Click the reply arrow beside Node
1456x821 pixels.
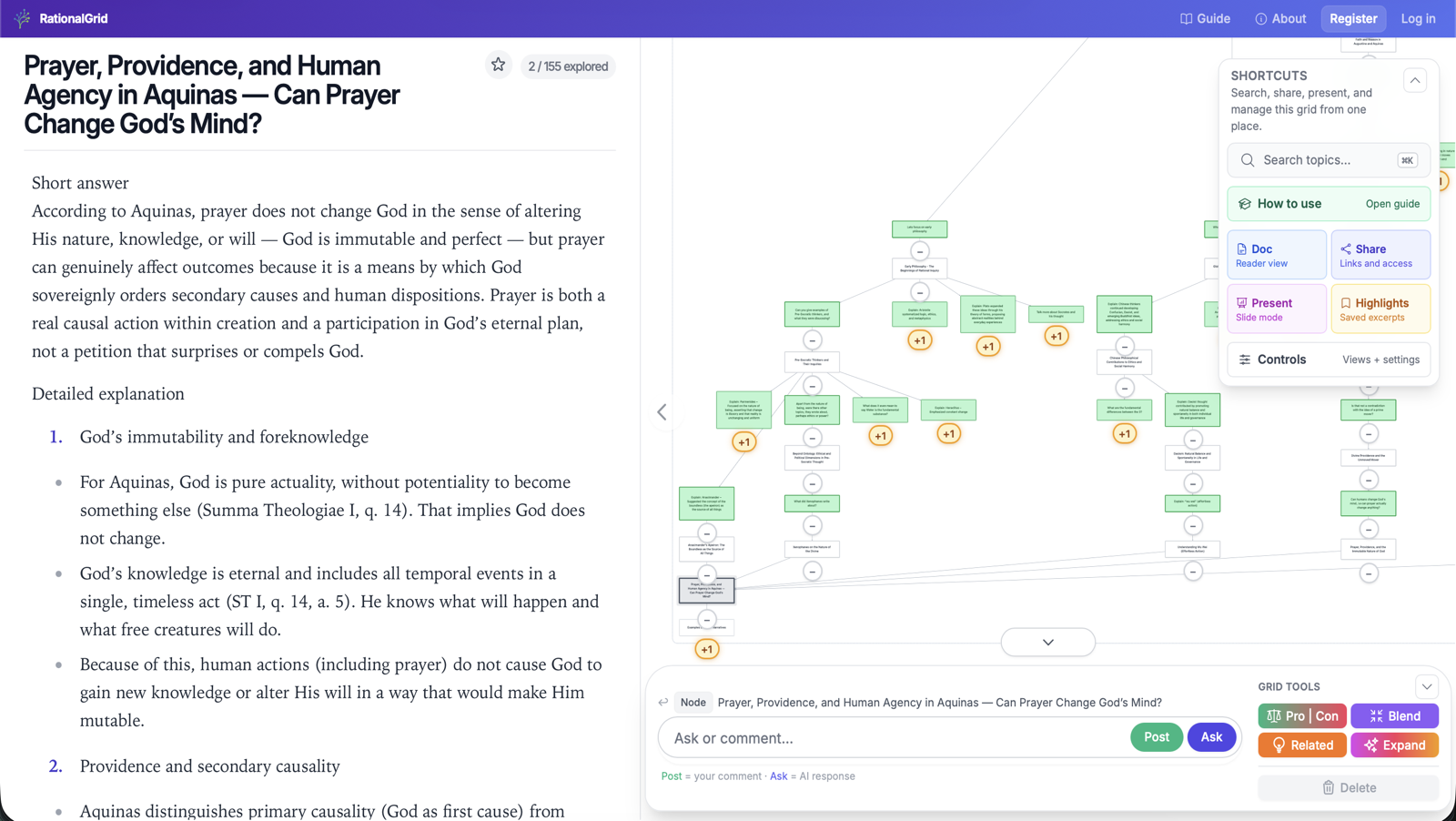coord(663,702)
